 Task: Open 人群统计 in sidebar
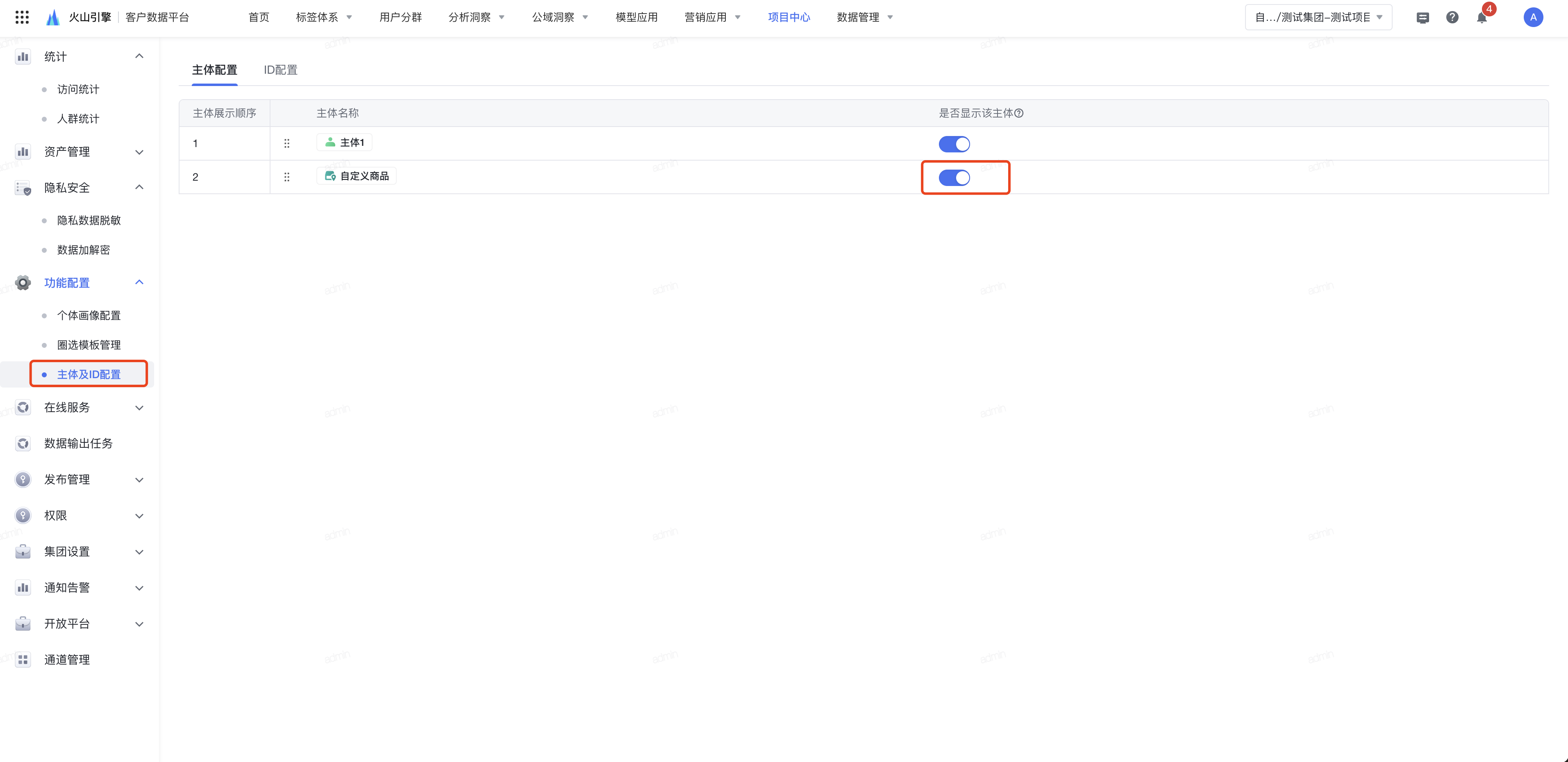coord(79,119)
